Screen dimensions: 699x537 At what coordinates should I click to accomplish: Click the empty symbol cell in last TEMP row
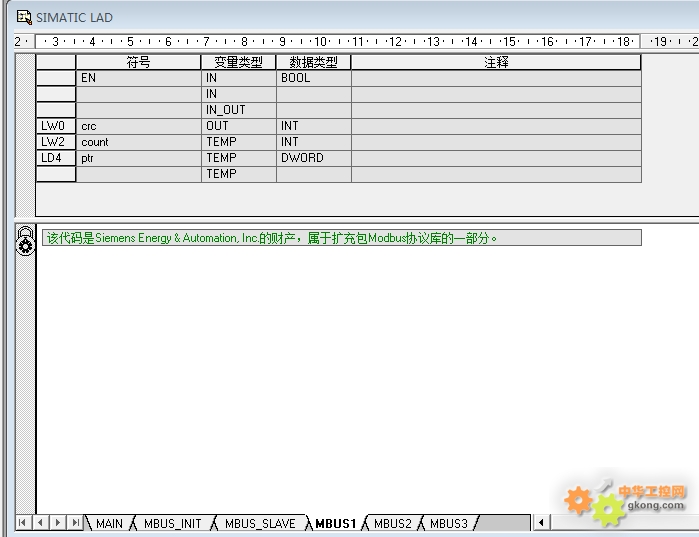[x=139, y=174]
